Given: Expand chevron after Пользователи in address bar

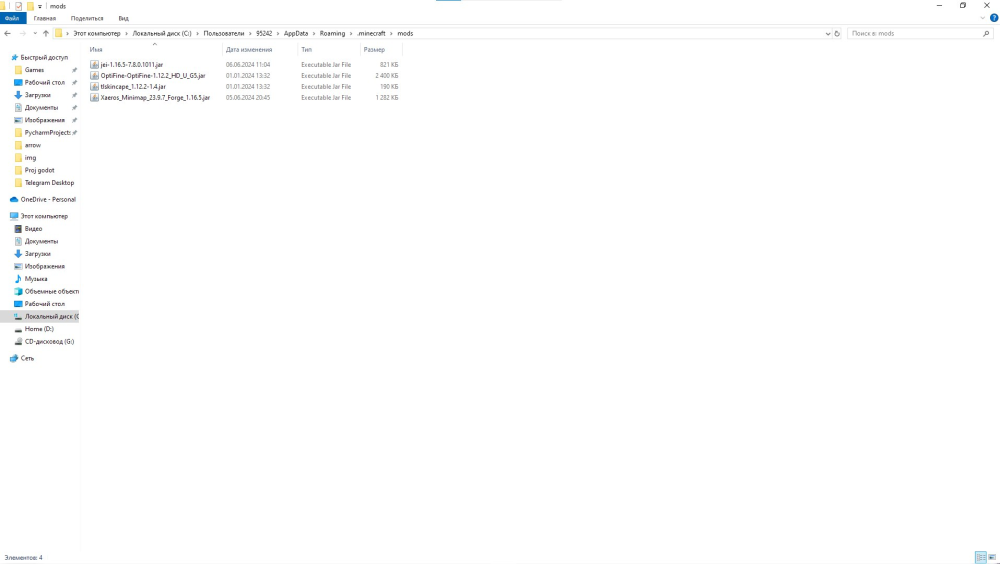Looking at the screenshot, I should 250,33.
